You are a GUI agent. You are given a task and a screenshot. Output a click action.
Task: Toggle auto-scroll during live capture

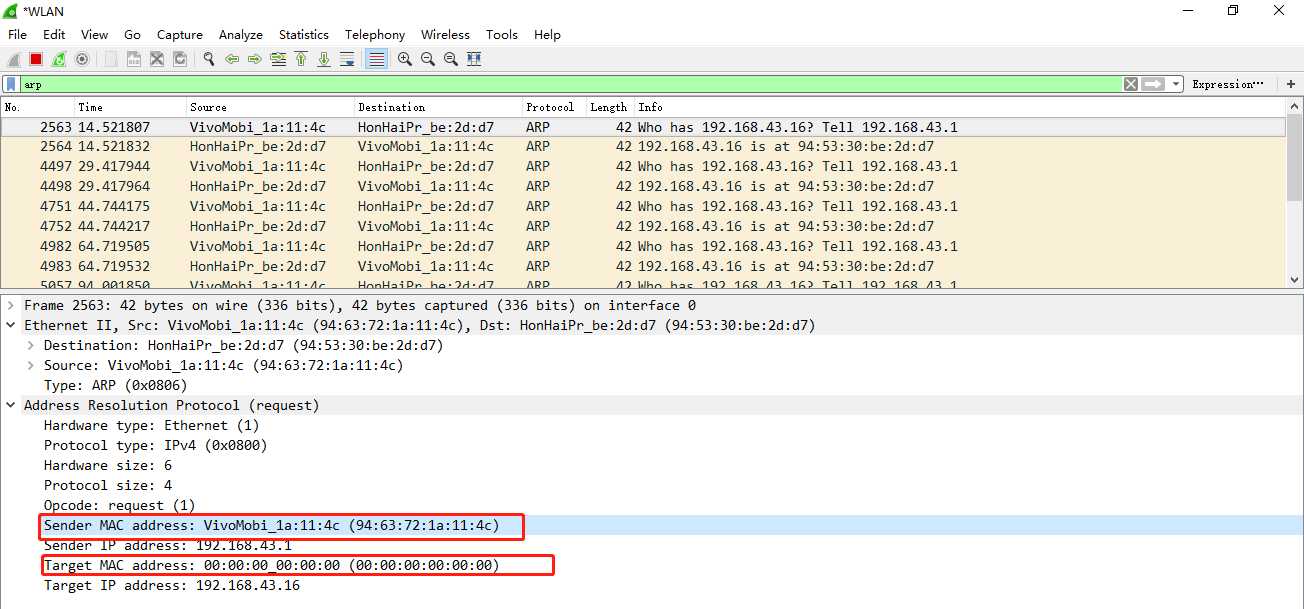point(347,59)
